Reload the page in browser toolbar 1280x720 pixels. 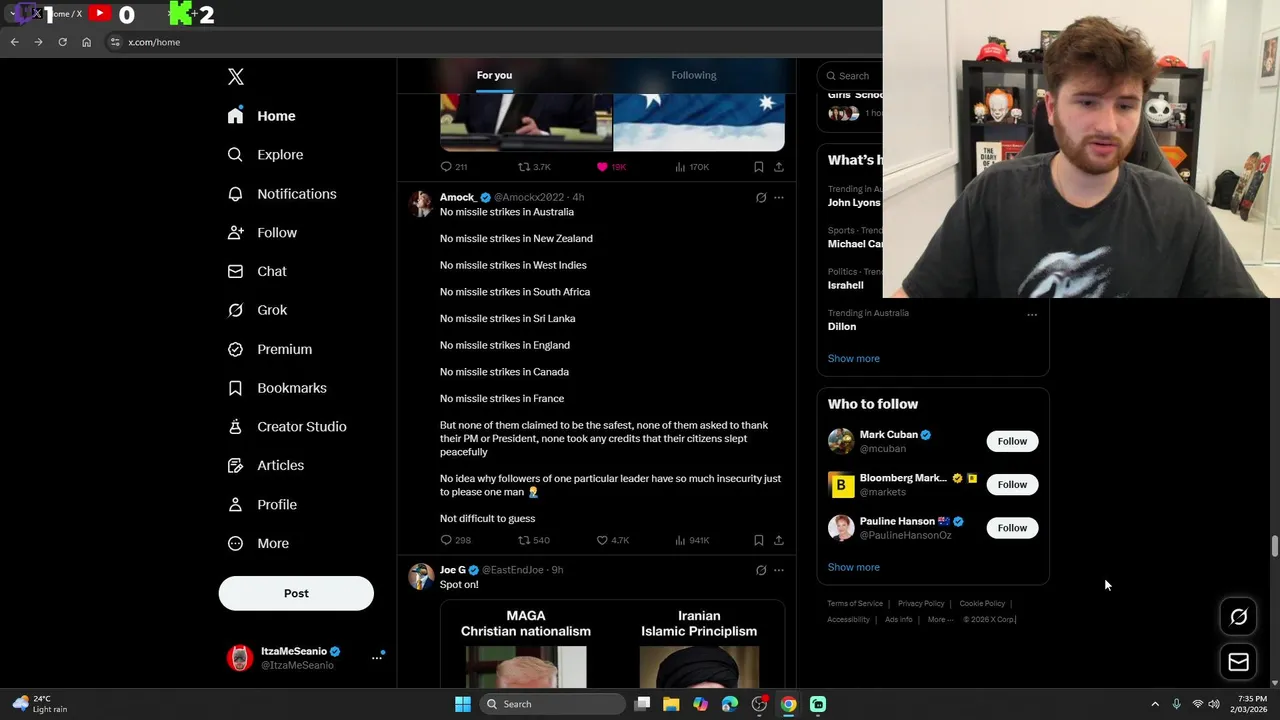coord(62,42)
